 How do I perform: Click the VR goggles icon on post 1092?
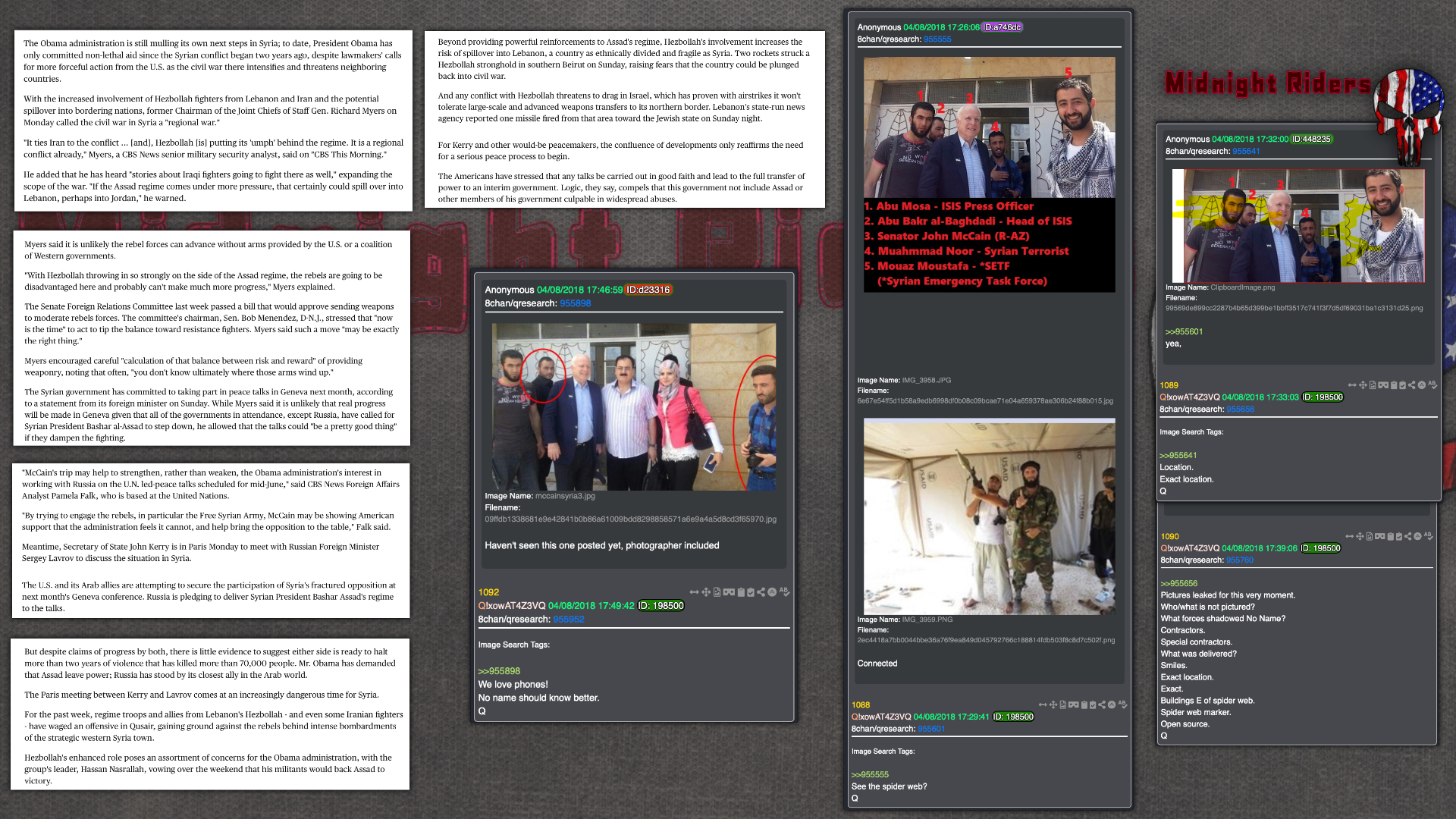tap(729, 591)
